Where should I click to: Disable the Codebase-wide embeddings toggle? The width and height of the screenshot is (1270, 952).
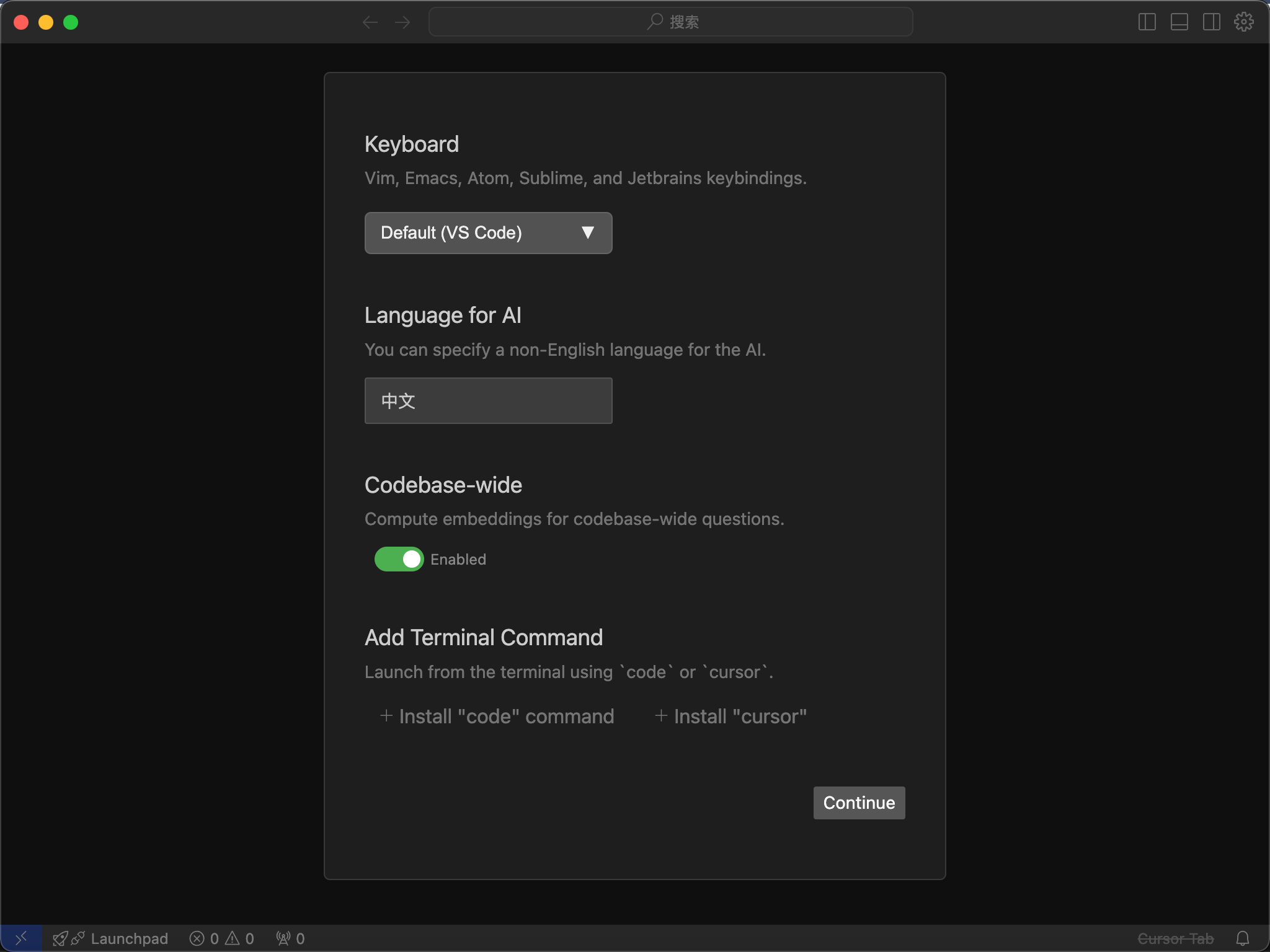point(399,559)
